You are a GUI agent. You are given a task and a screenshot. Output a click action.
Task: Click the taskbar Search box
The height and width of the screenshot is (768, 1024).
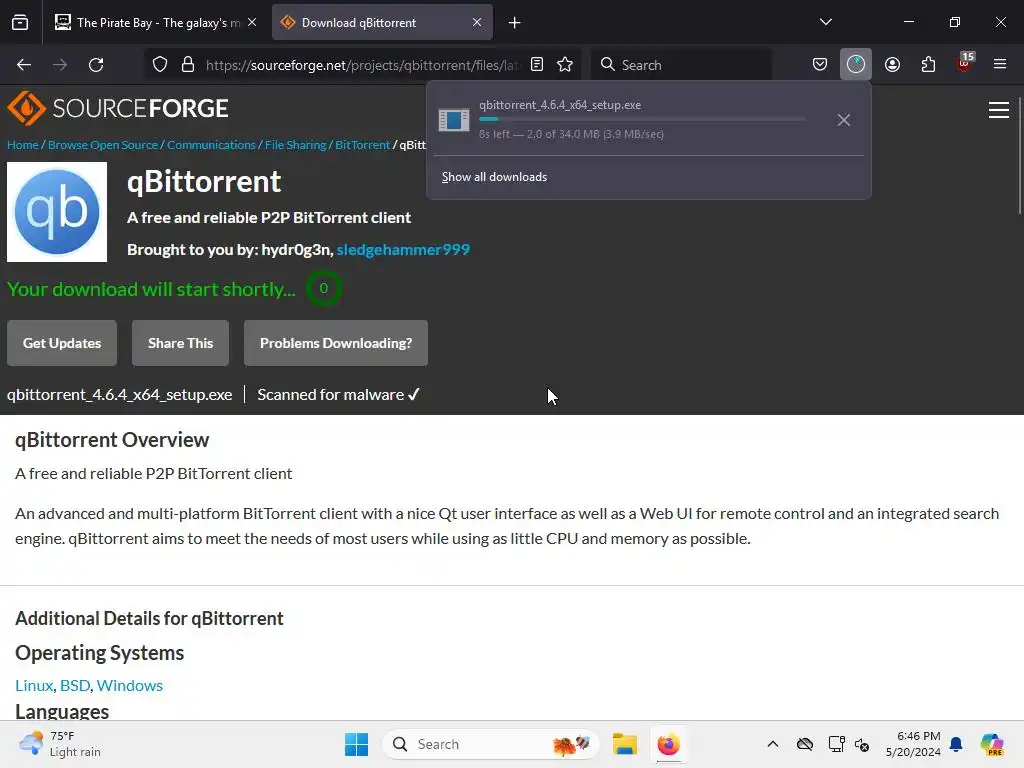(490, 744)
